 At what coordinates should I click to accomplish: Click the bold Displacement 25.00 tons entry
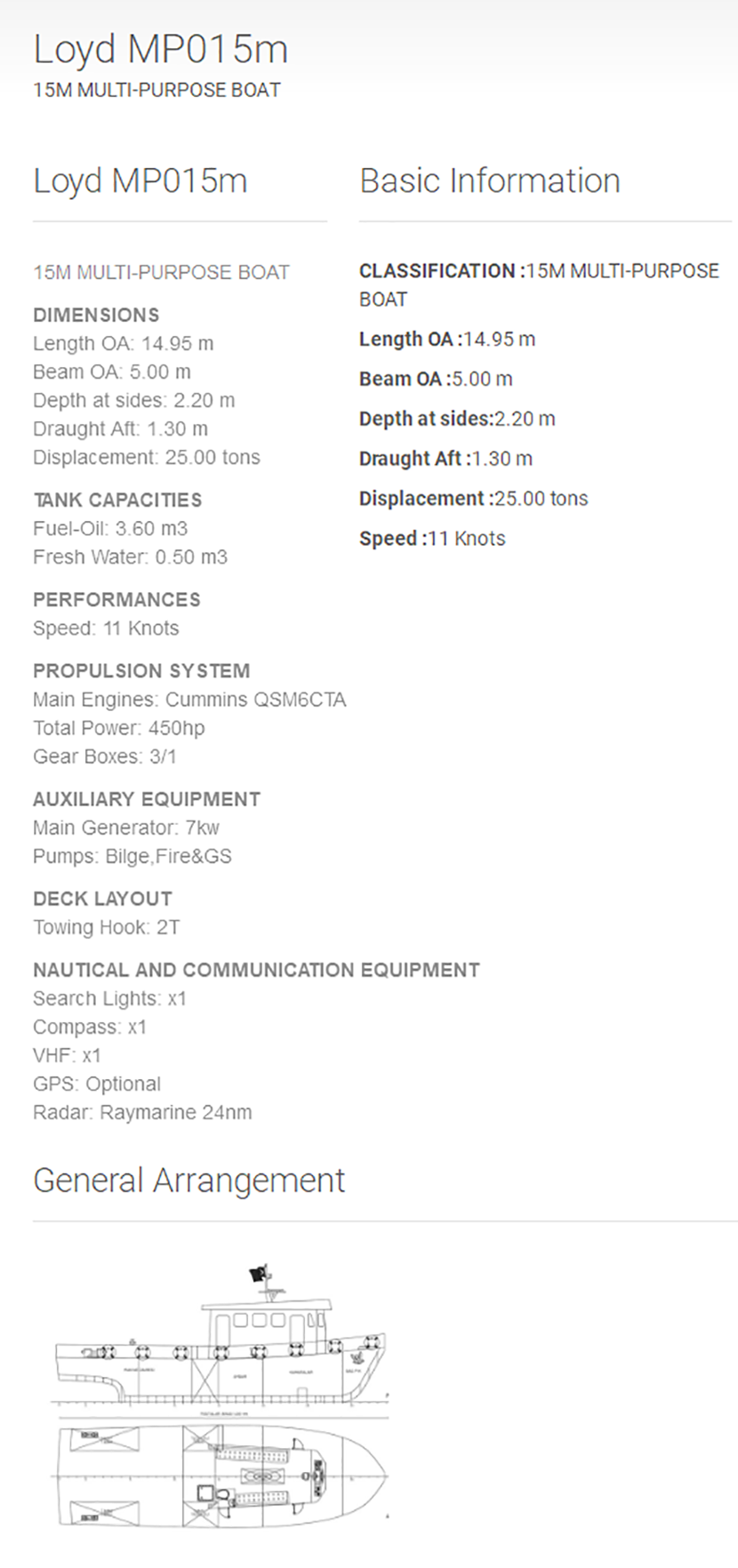[x=473, y=499]
